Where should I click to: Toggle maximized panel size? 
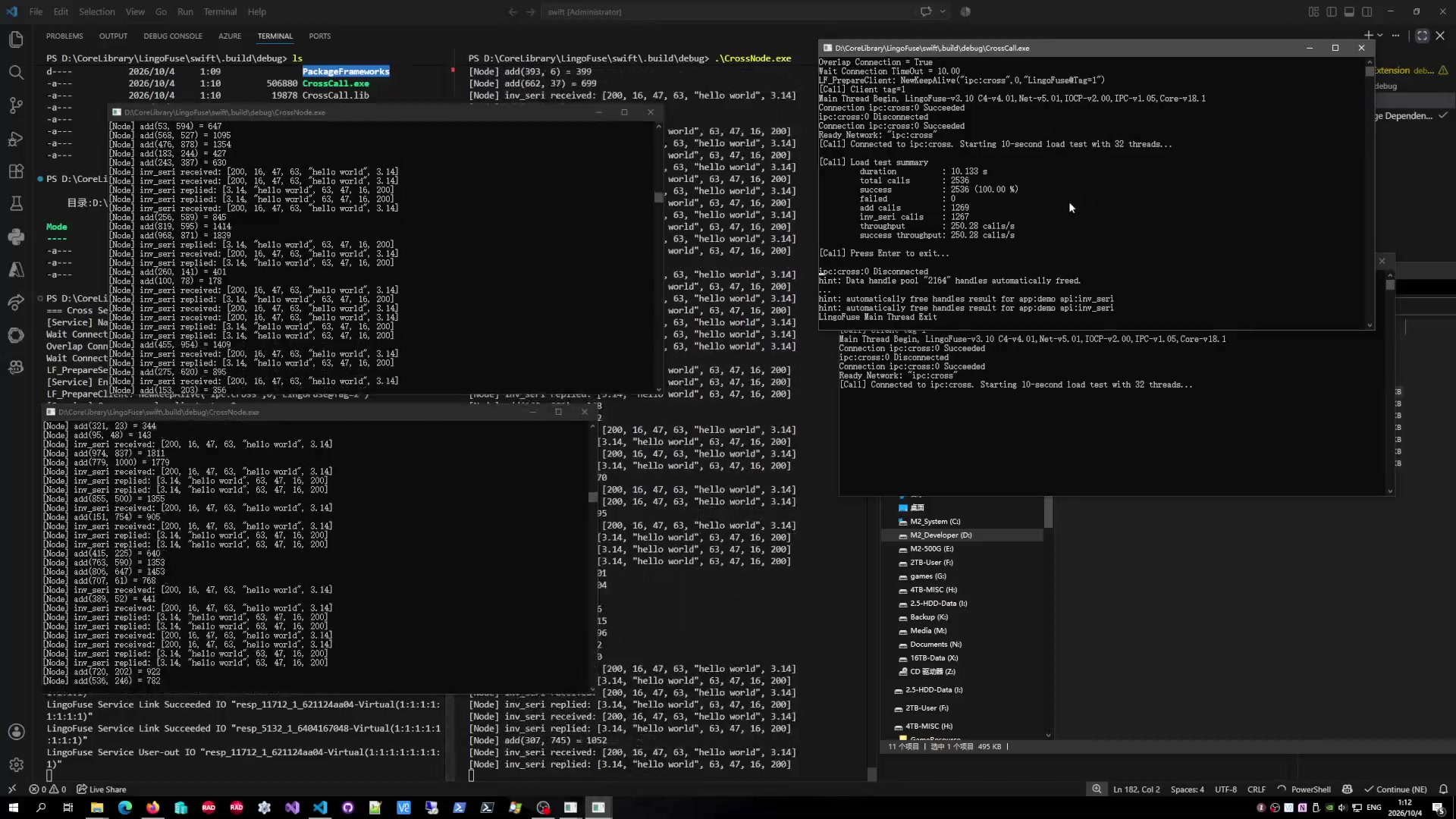coord(1422,36)
